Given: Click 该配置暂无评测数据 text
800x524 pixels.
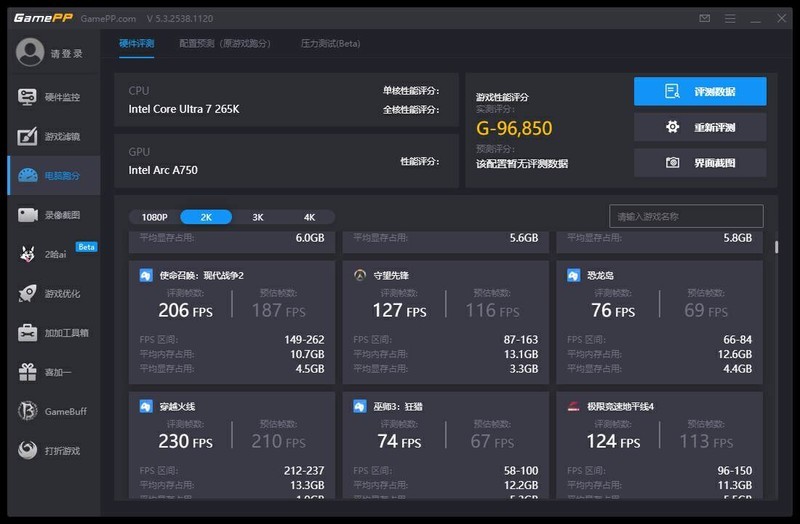Looking at the screenshot, I should click(x=522, y=164).
